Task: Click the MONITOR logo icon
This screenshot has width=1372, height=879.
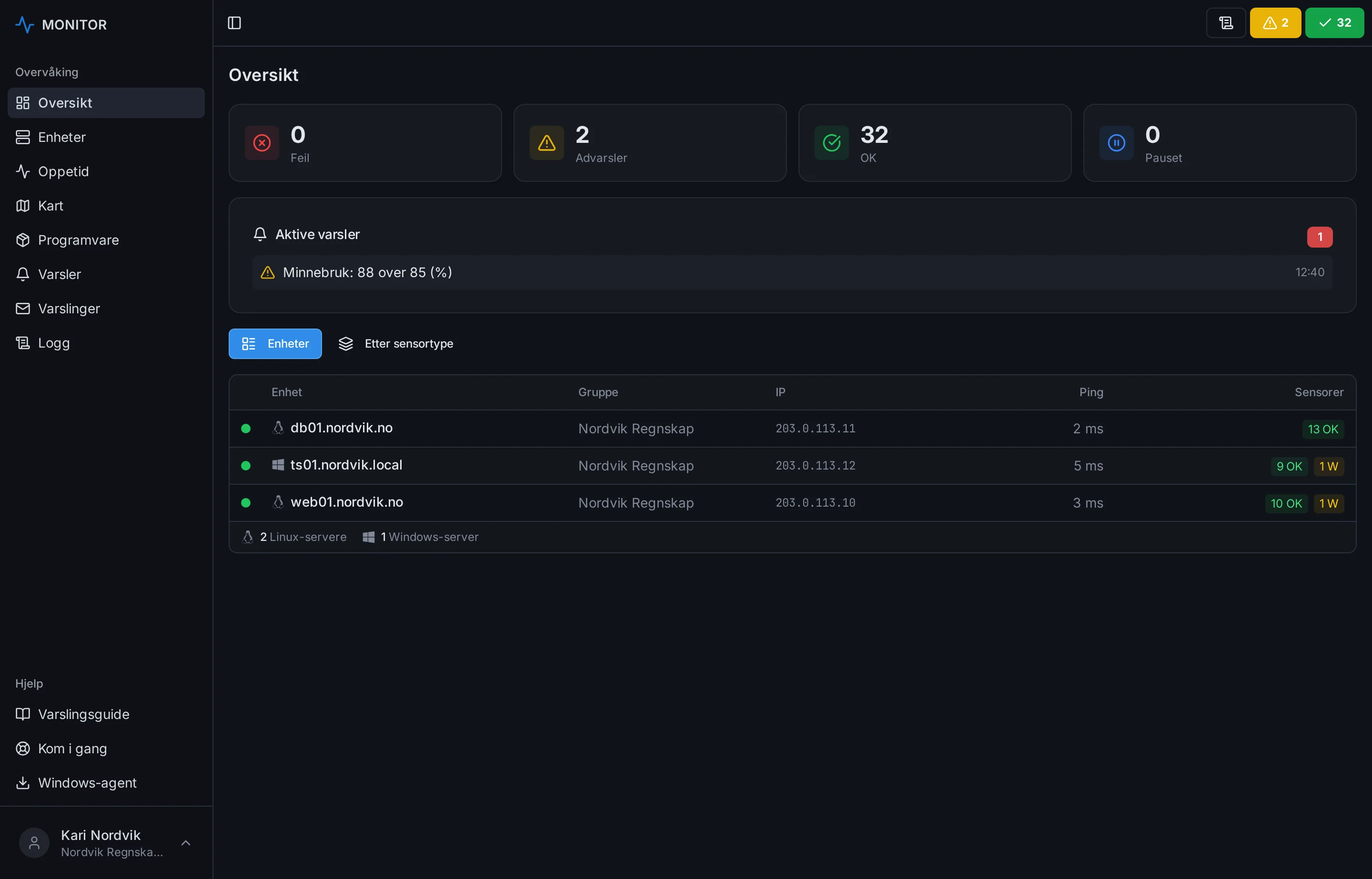Action: click(25, 25)
